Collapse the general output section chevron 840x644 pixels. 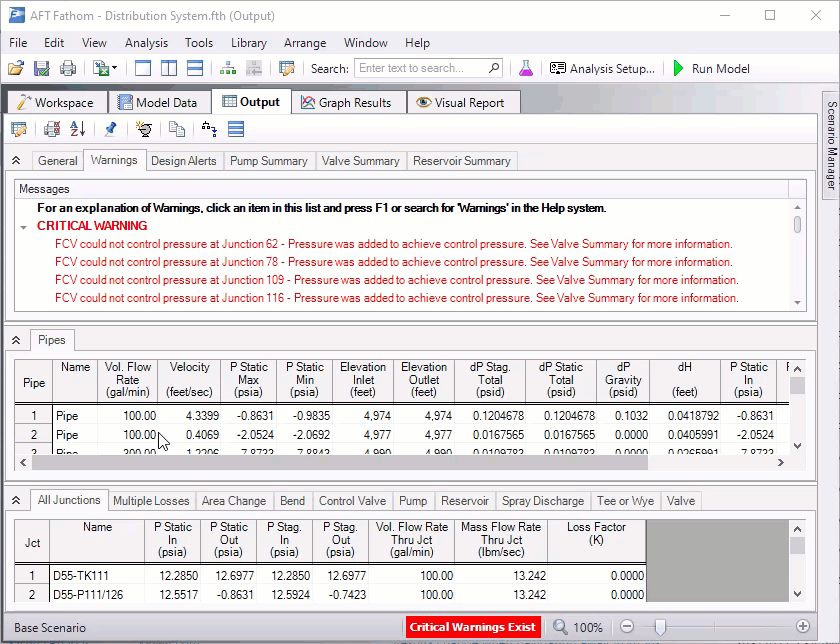point(16,161)
